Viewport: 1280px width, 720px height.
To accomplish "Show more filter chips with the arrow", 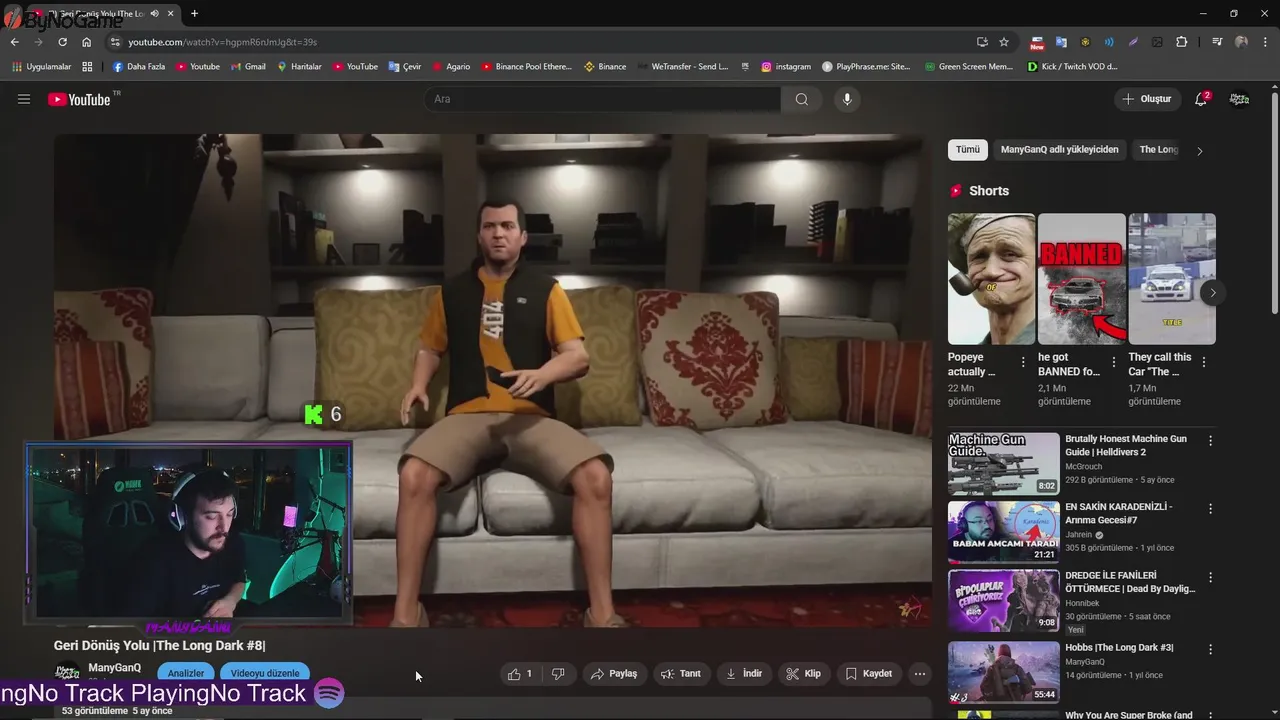I will tap(1200, 151).
